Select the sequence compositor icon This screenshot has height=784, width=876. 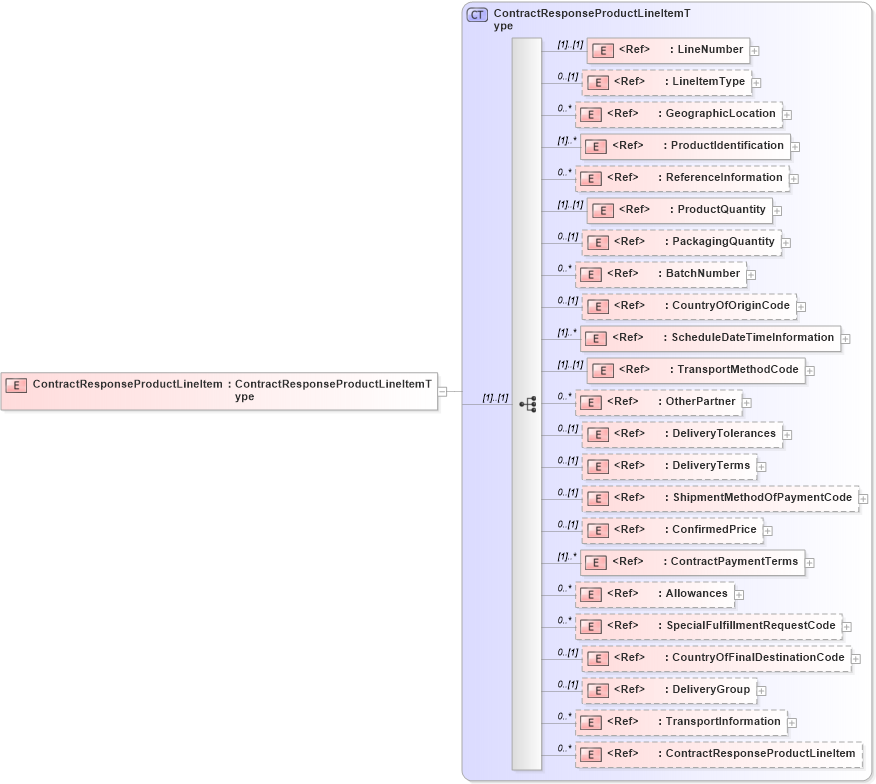(529, 404)
